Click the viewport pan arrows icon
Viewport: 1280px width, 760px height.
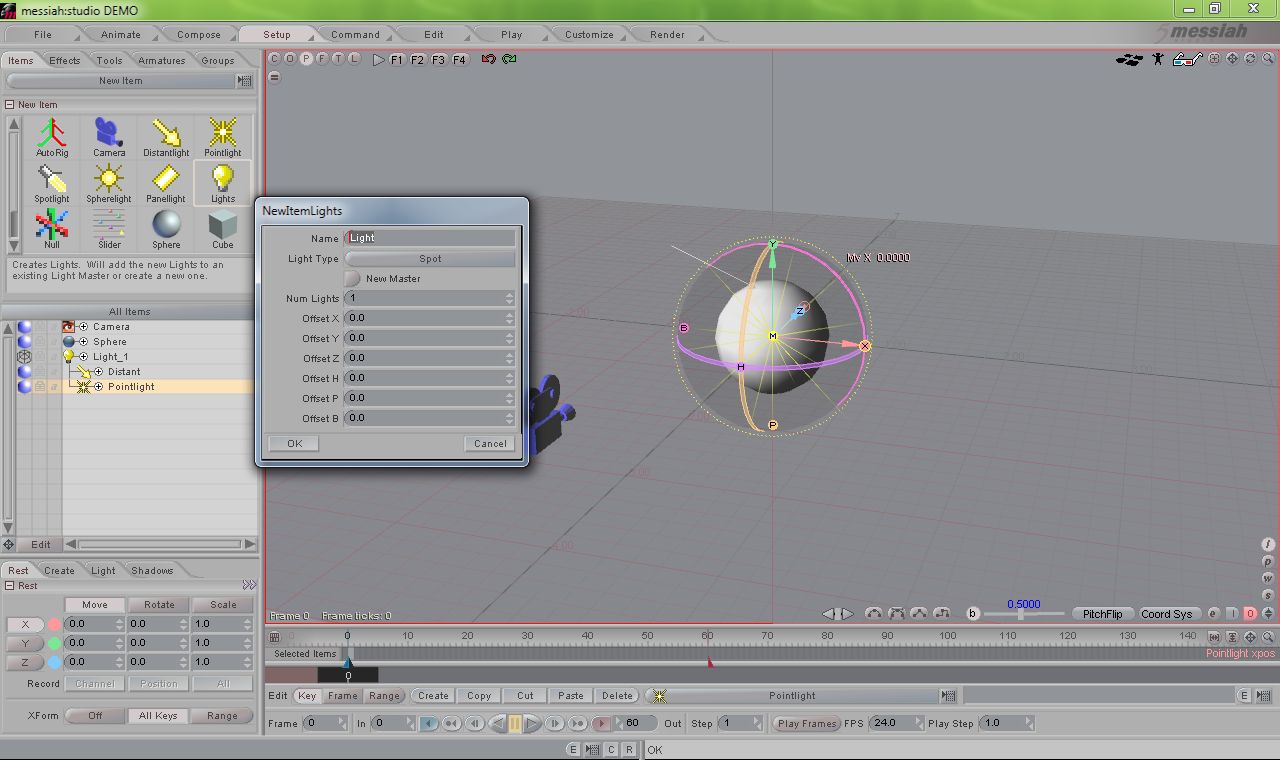tap(1232, 59)
